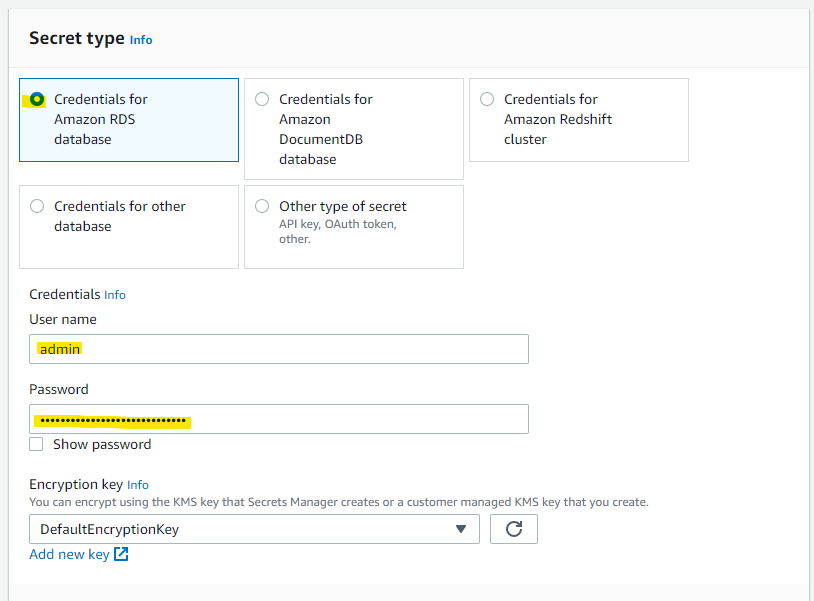Choose Other type of secret option
This screenshot has width=814, height=601.
pos(262,206)
